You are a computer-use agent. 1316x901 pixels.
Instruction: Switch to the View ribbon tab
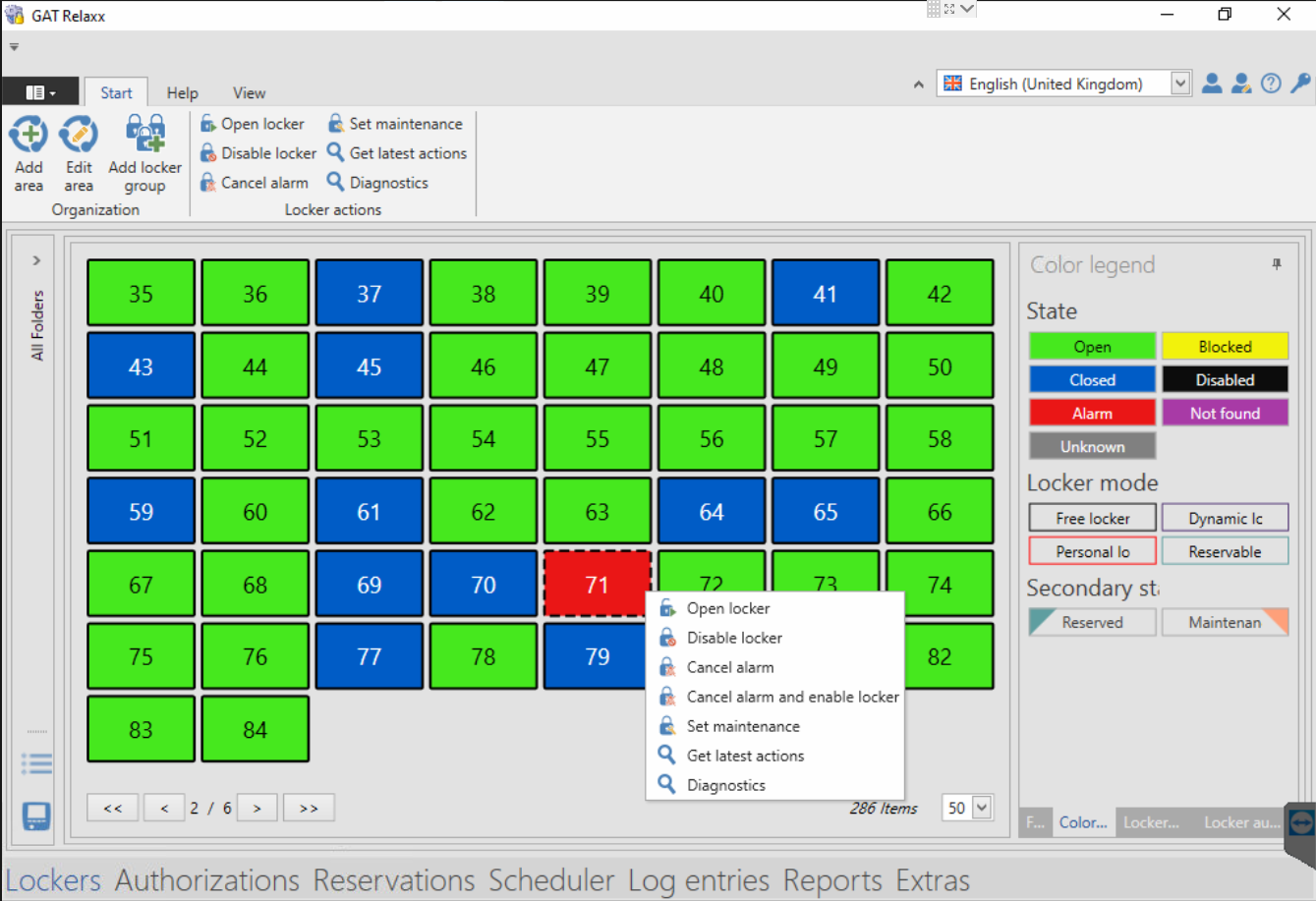[249, 92]
